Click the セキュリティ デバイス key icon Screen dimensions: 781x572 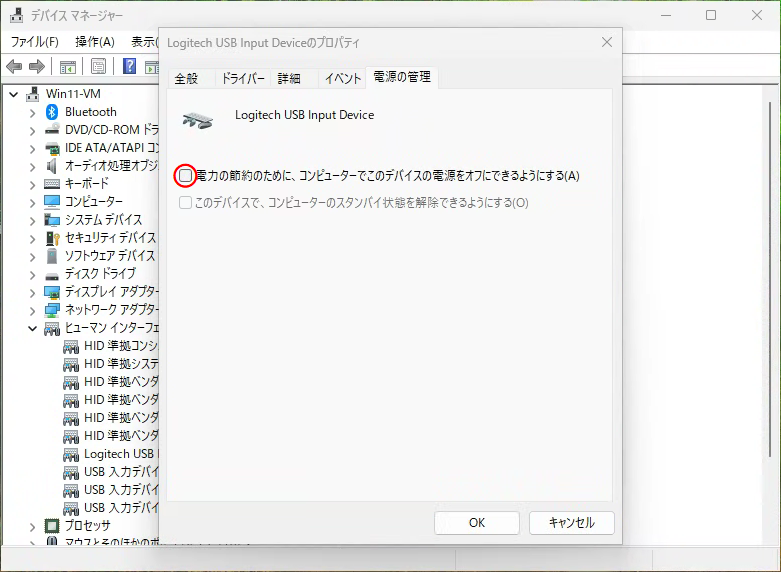tap(52, 238)
